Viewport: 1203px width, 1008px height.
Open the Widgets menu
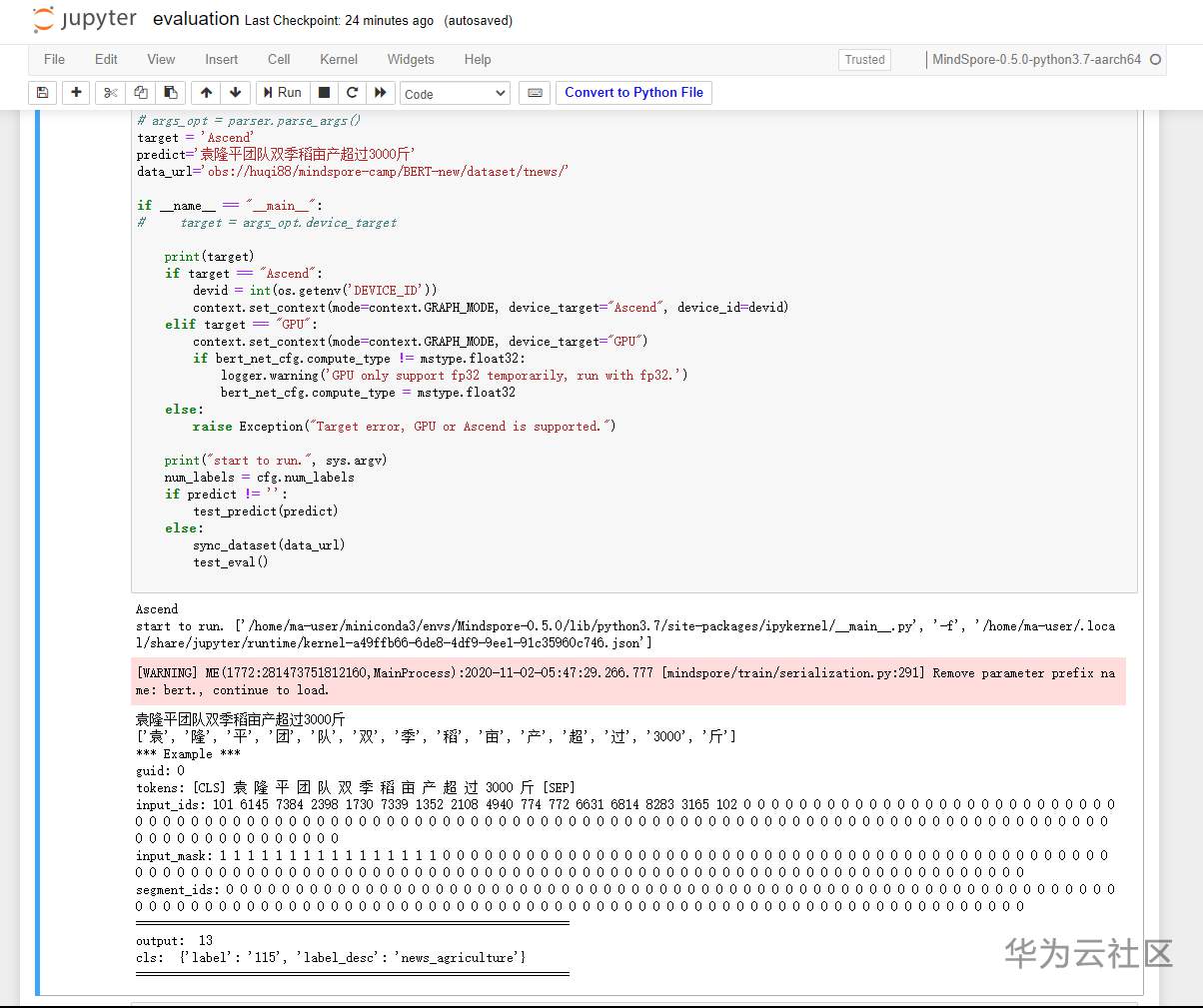(411, 59)
